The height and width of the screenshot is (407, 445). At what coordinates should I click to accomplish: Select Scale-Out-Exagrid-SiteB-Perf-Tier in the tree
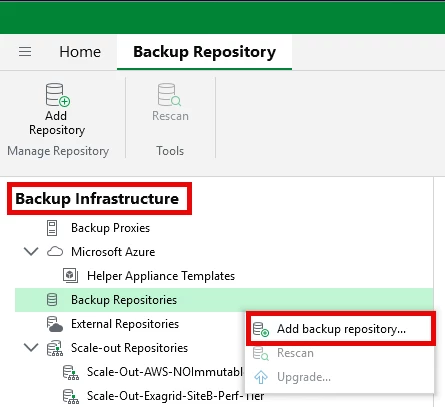coord(175,396)
